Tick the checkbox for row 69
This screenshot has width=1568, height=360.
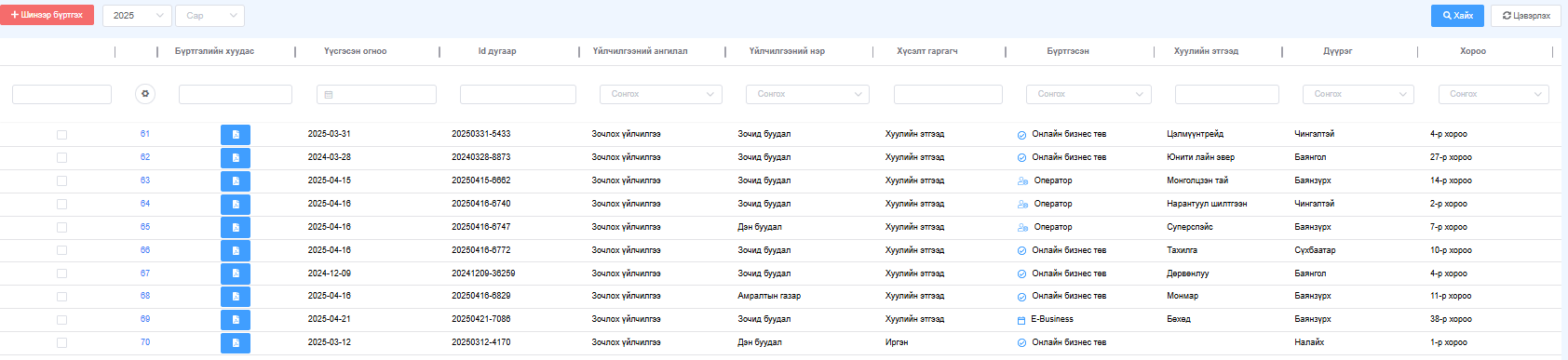[61, 320]
